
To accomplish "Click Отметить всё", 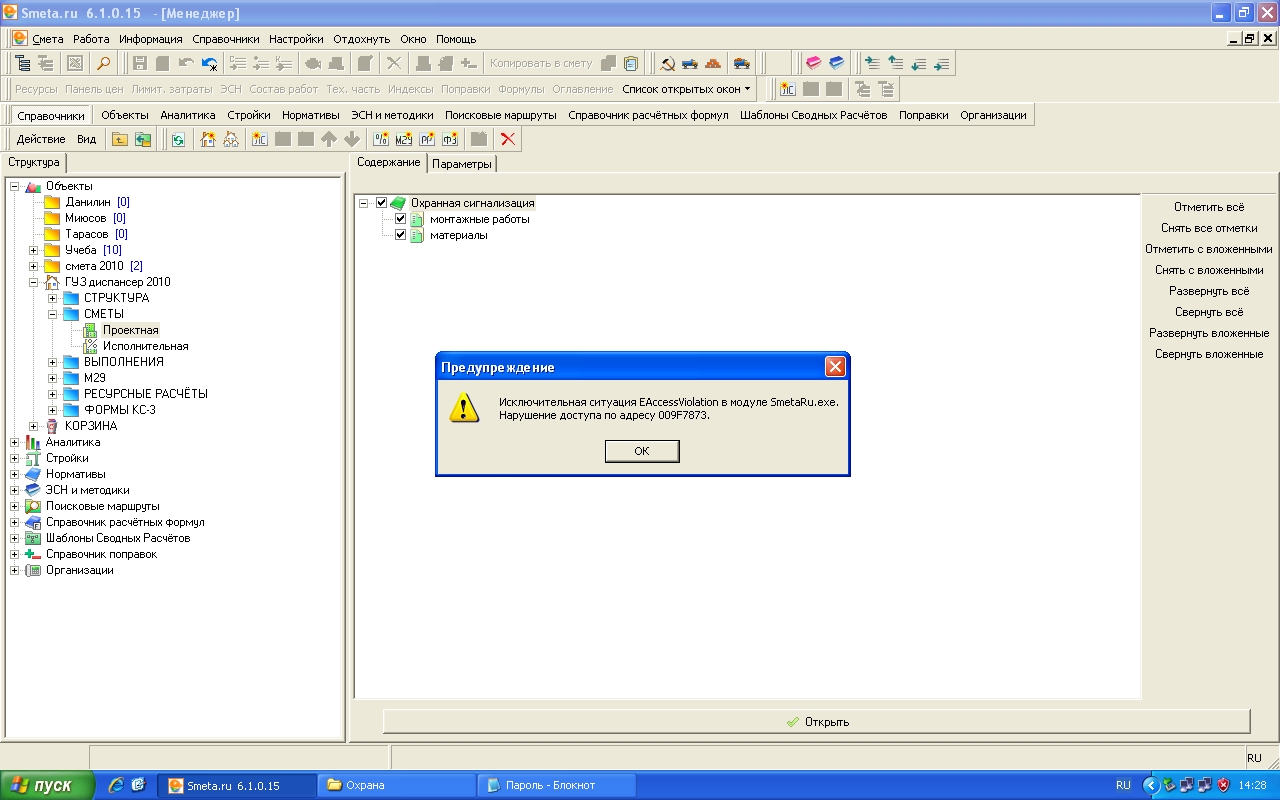I will coord(1209,207).
